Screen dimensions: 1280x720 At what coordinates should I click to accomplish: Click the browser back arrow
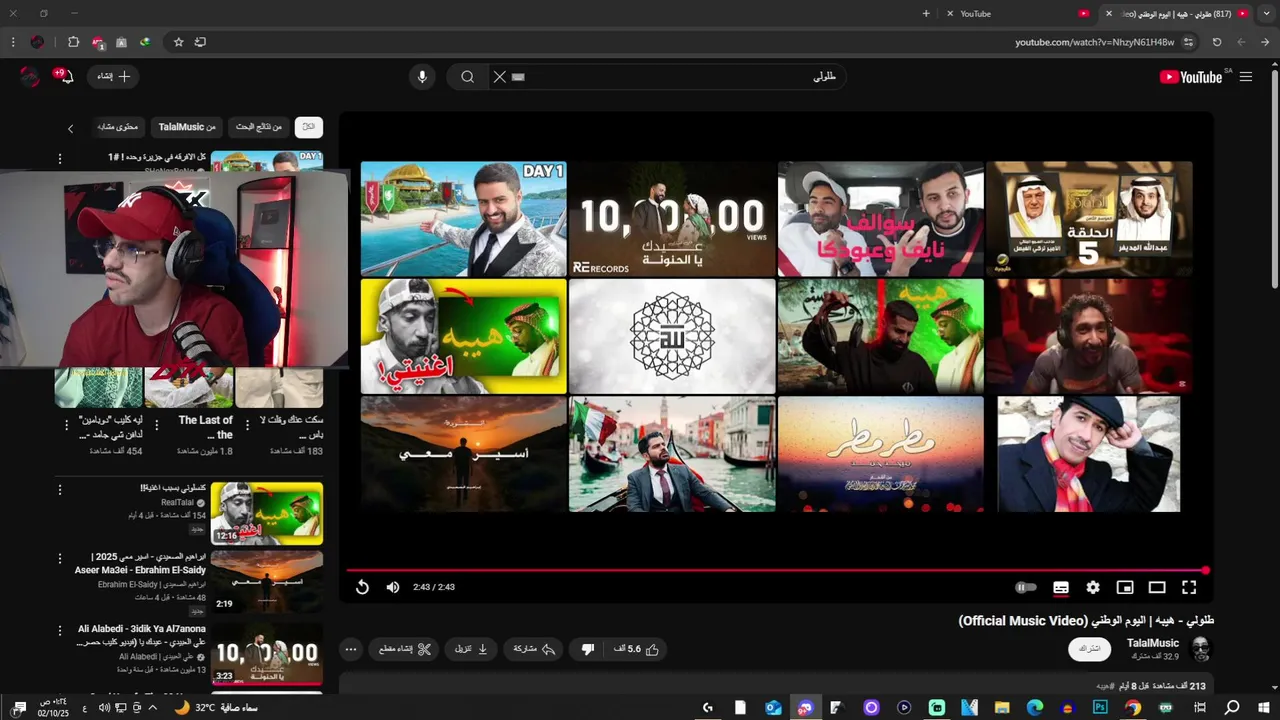(x=1265, y=42)
